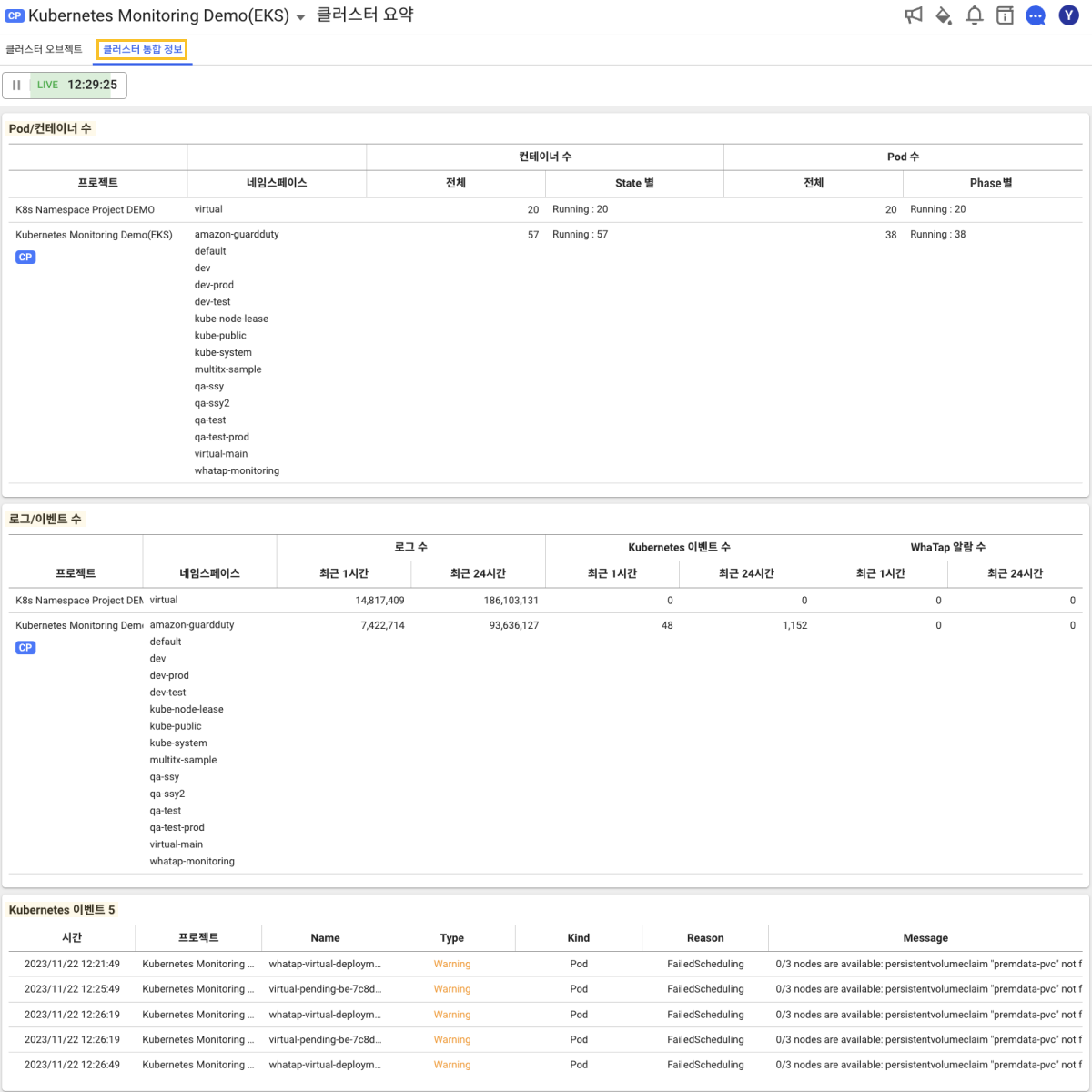Viewport: 1092px width, 1092px height.
Task: Click the Message column header in events table
Action: point(925,937)
